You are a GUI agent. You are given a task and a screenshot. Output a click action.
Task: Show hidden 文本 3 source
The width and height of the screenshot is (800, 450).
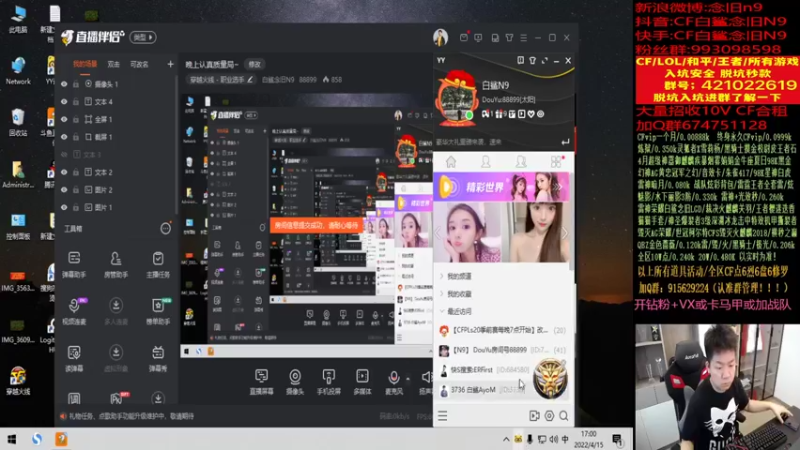tap(64, 155)
